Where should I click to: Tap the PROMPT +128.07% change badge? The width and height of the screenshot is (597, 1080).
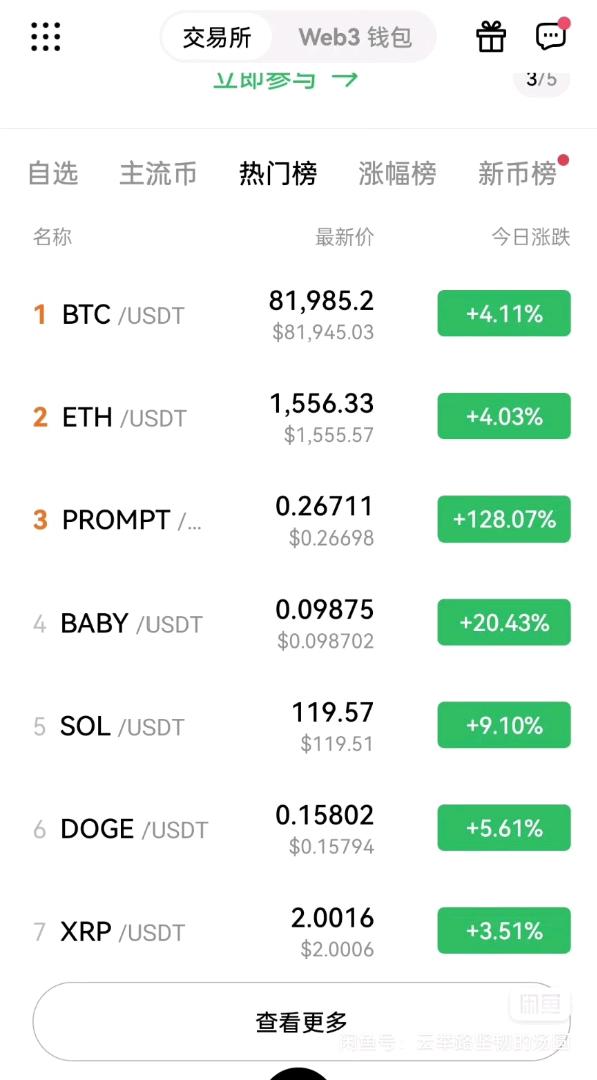point(504,519)
